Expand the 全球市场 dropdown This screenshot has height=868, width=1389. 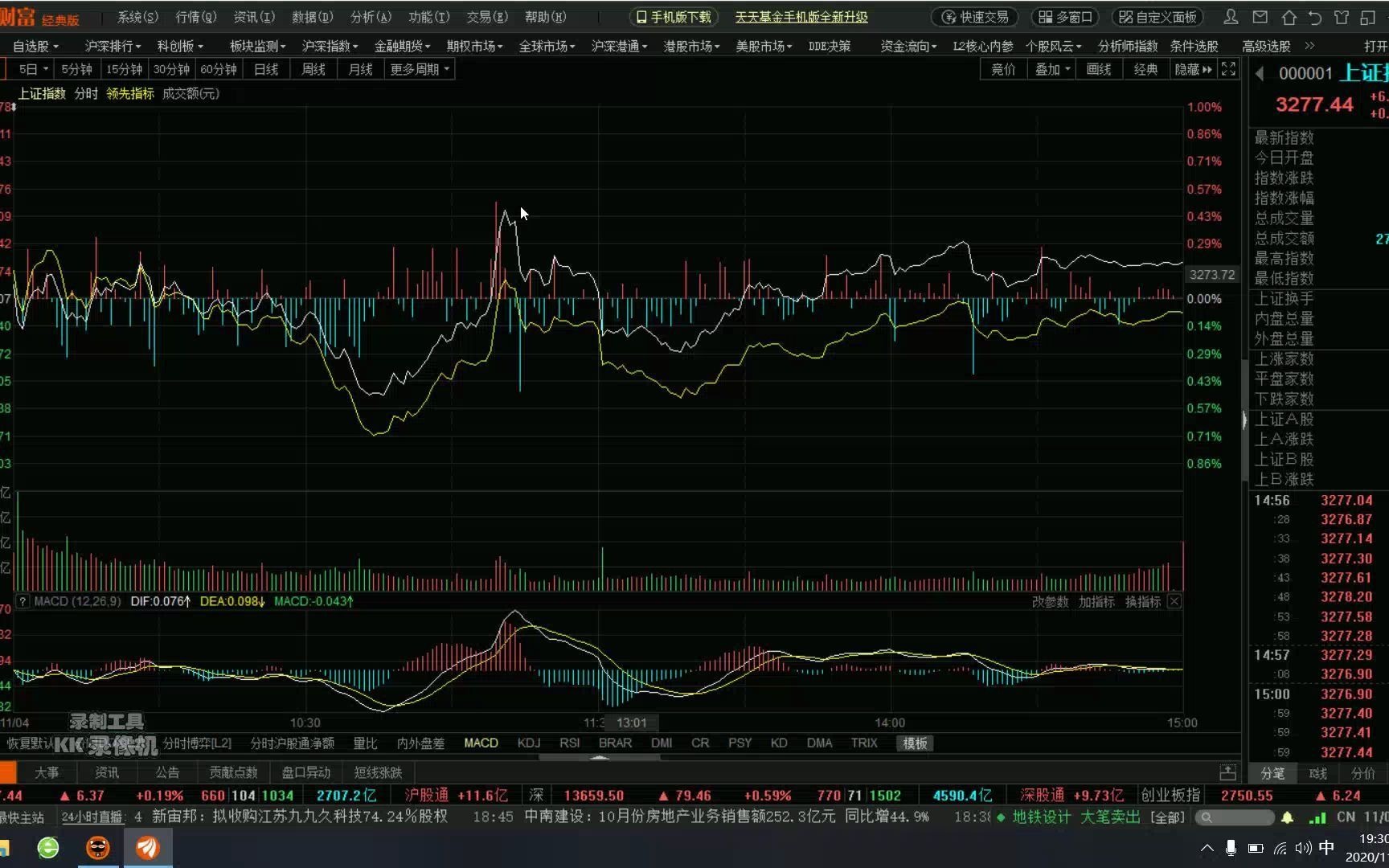click(547, 47)
